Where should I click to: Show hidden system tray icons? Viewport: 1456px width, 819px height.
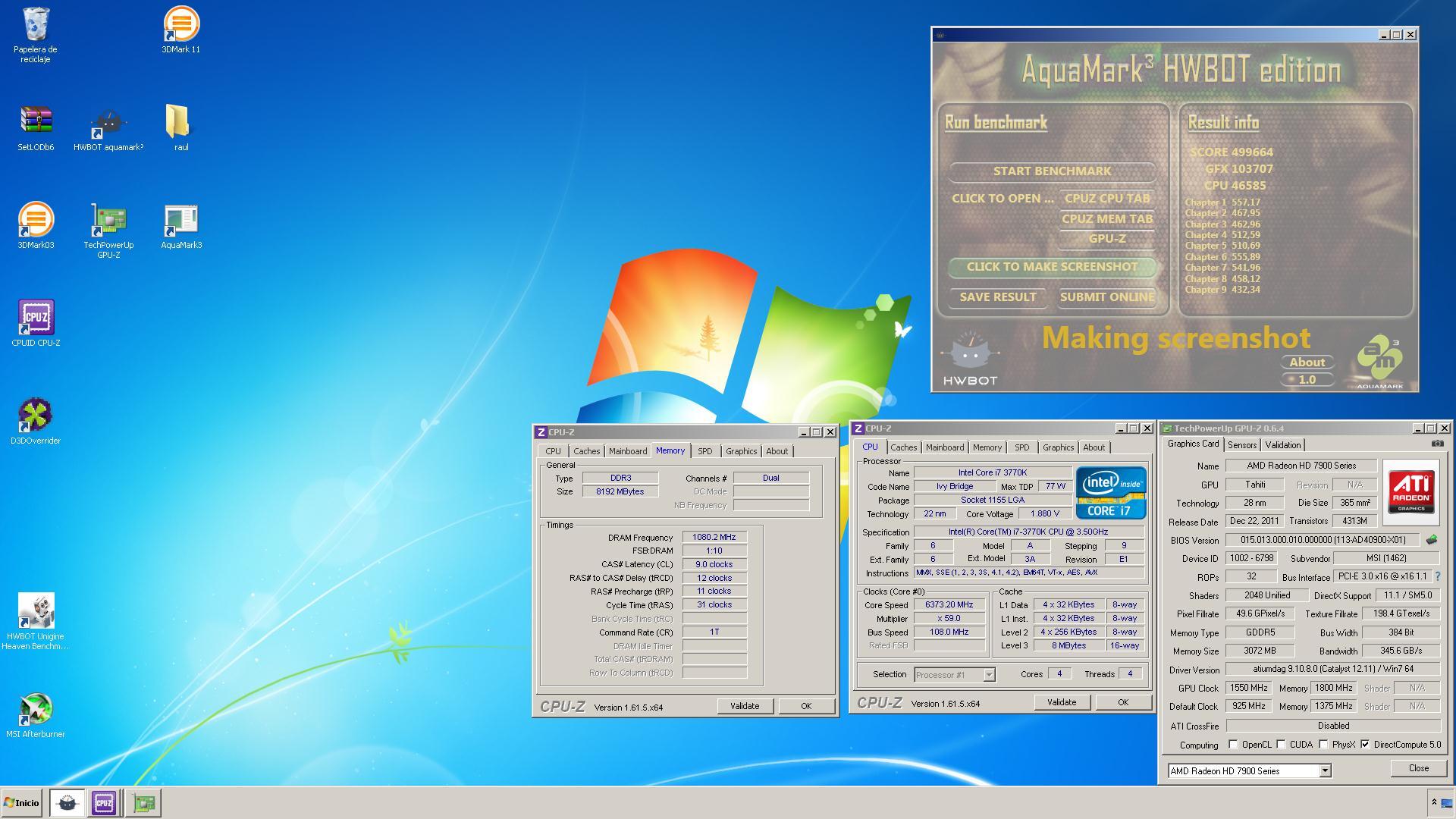tap(1433, 802)
